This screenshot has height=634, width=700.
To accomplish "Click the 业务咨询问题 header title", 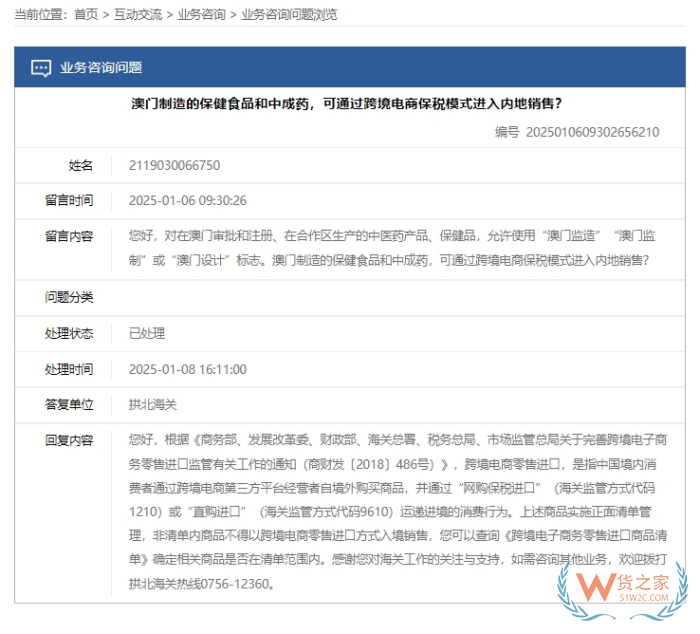I will [101, 68].
